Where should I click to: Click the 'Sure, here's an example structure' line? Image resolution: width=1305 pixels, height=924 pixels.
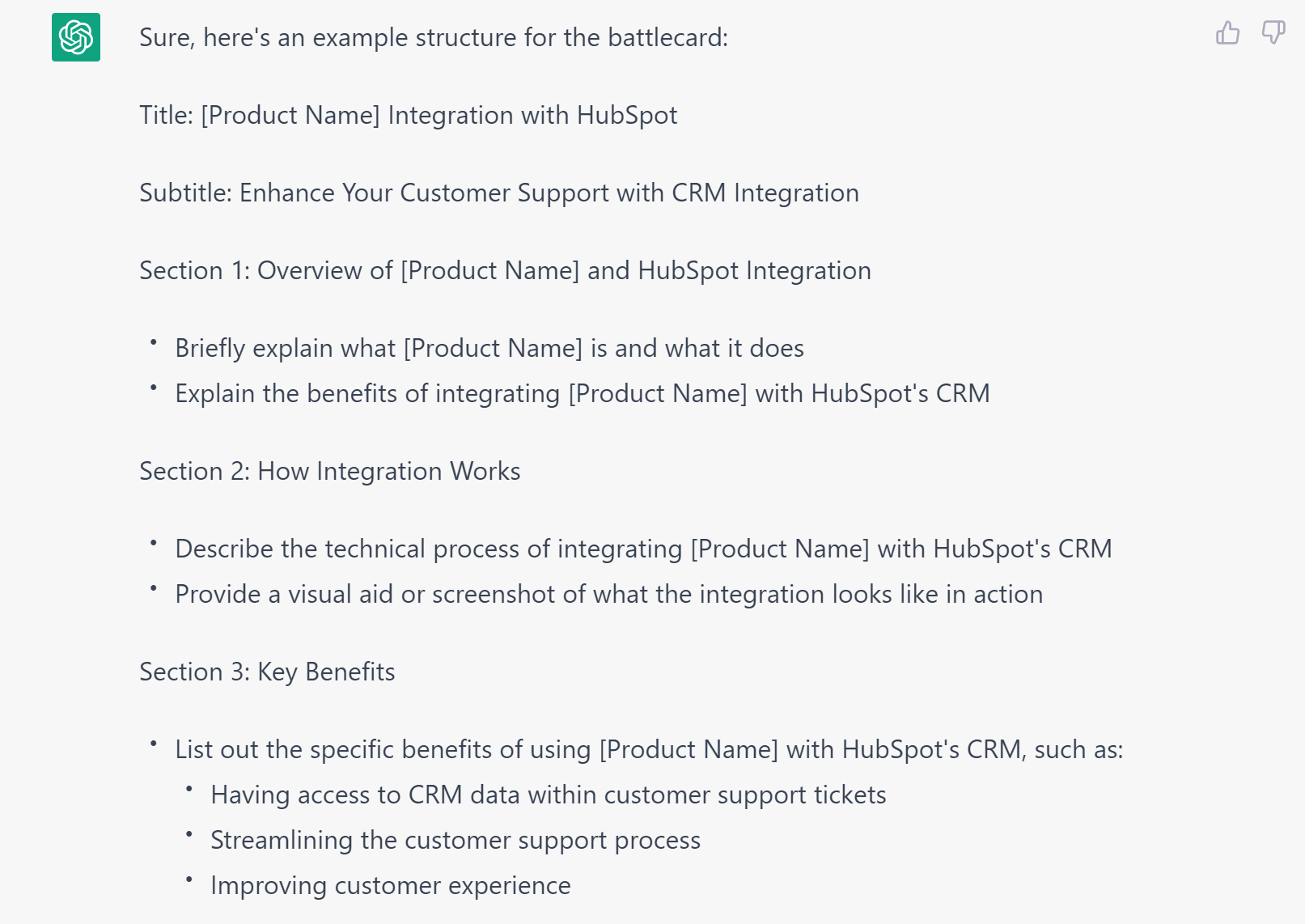(x=434, y=37)
